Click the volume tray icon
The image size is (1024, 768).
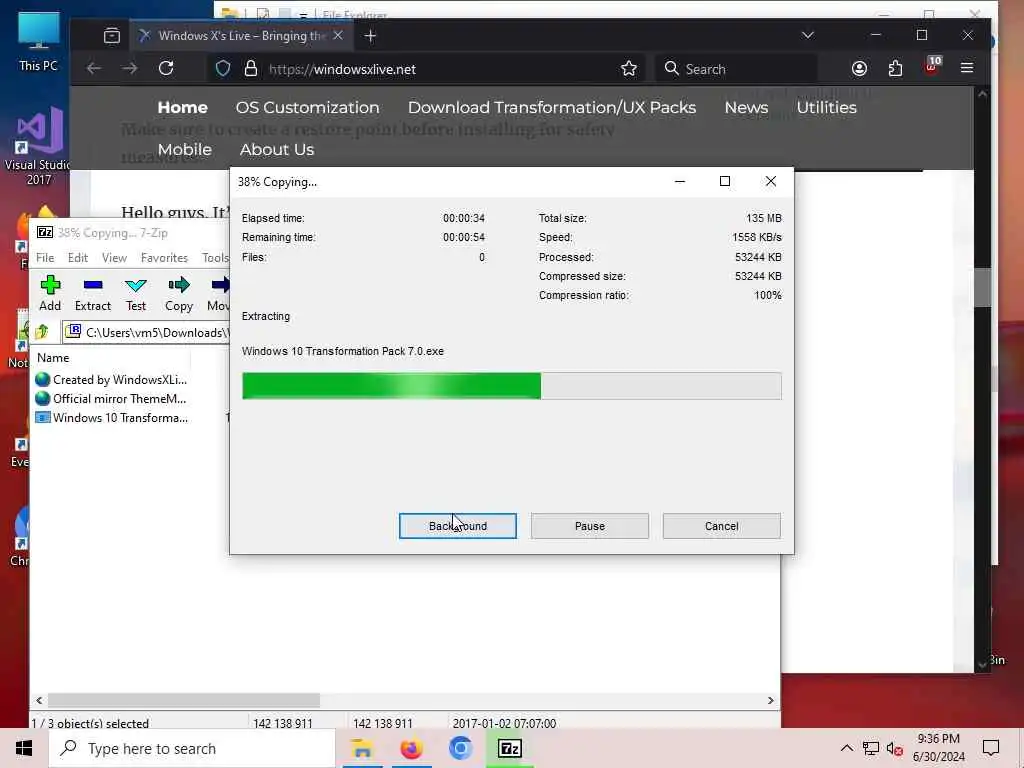coord(895,749)
